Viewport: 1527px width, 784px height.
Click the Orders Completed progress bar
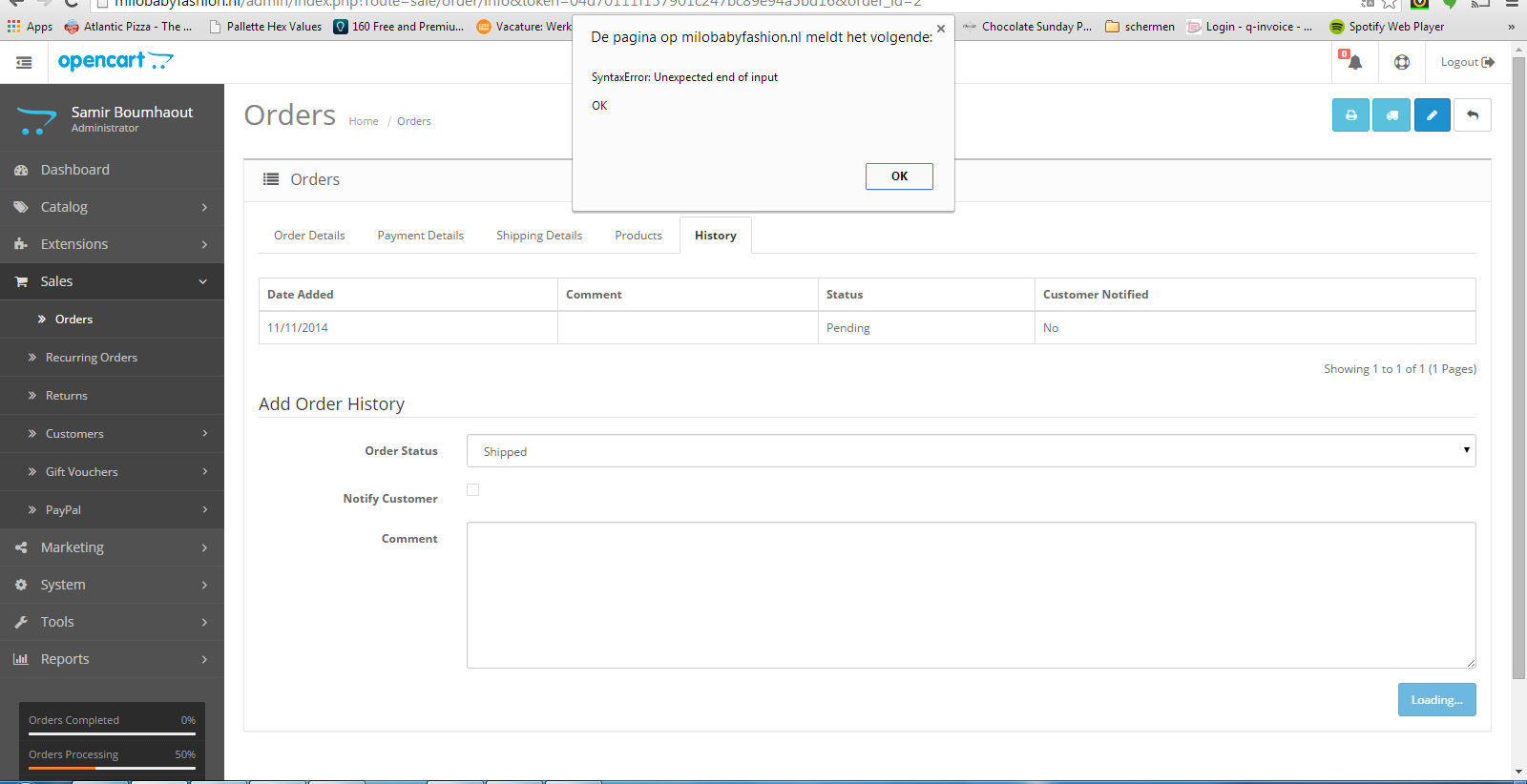(x=112, y=733)
